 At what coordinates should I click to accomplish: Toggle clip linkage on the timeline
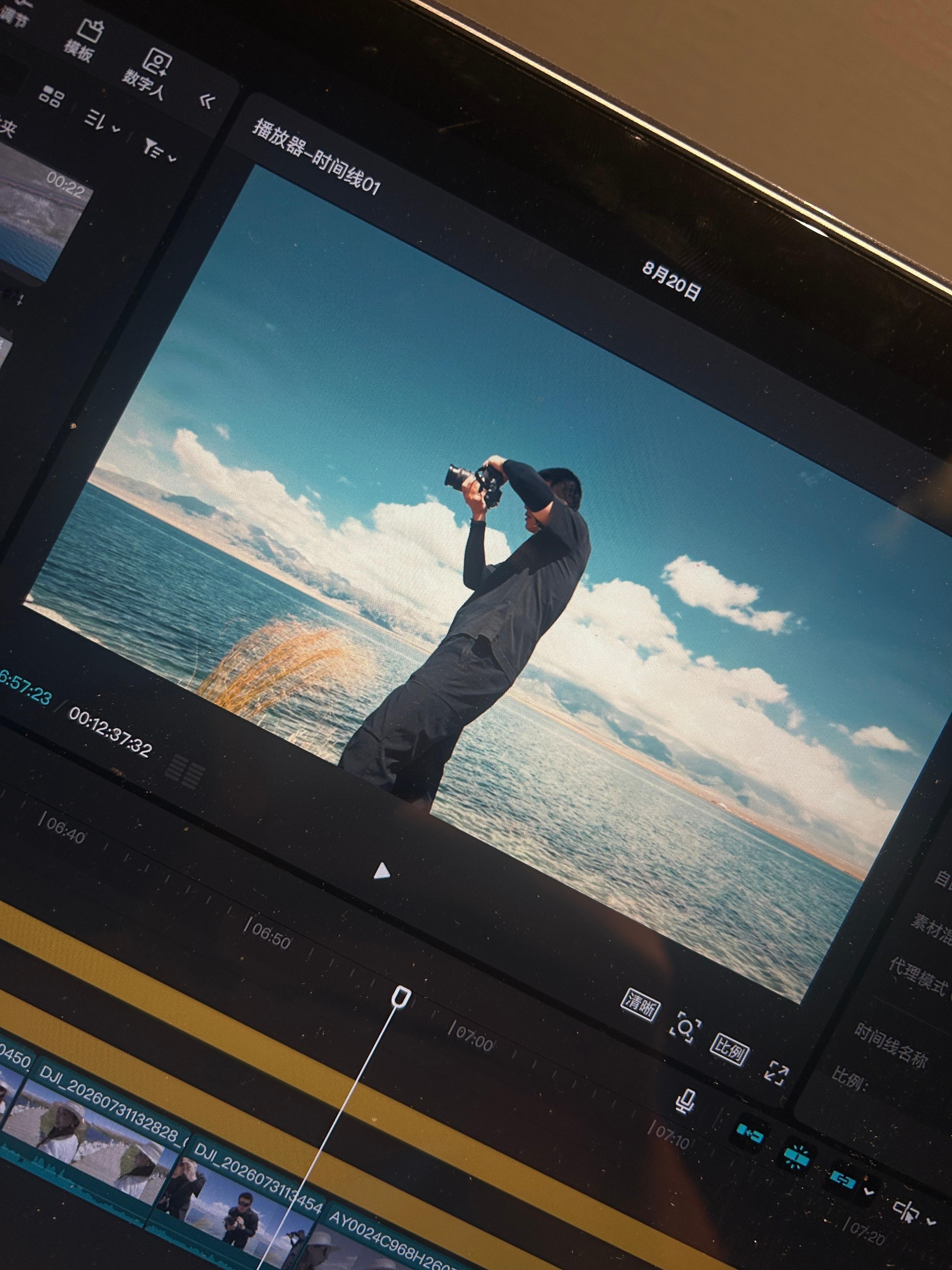point(843,1180)
